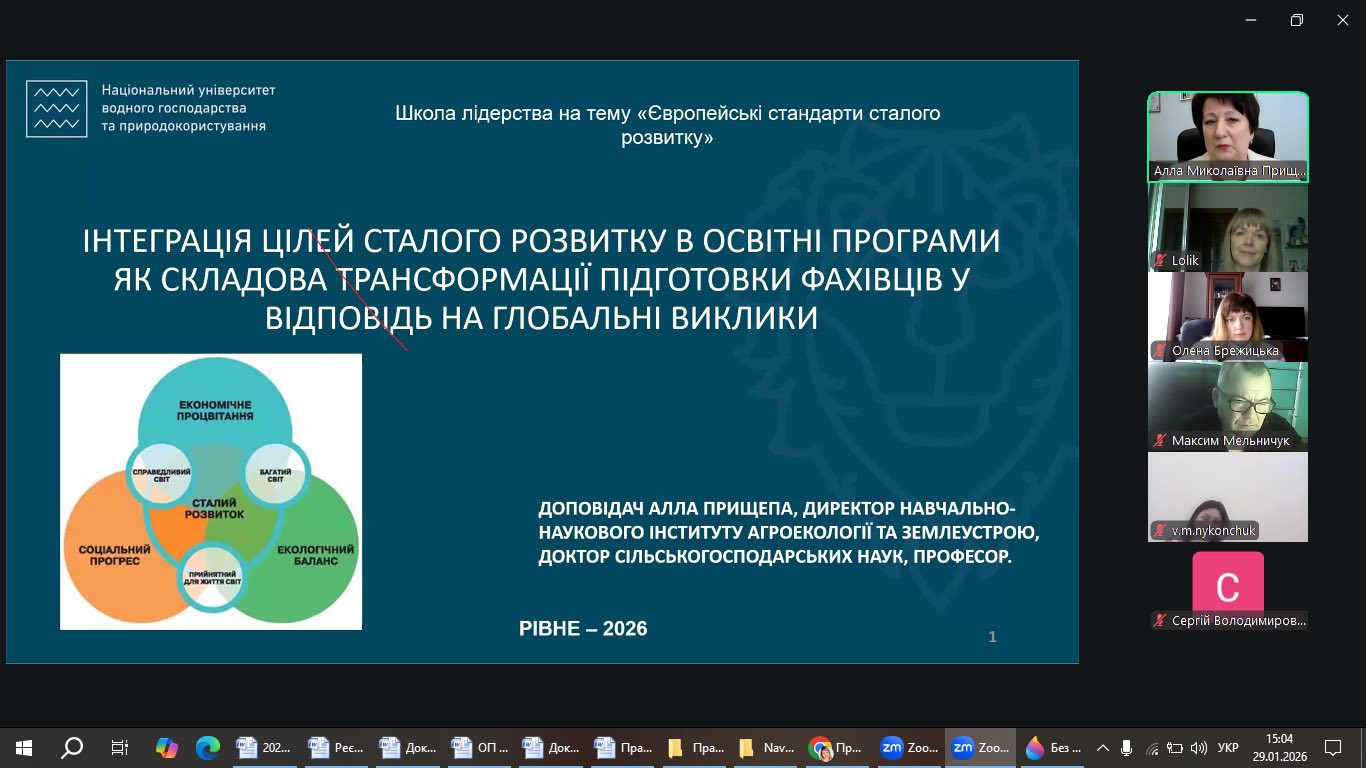1366x768 pixels.
Task: Switch keyboard language from УКР
Action: point(1229,747)
